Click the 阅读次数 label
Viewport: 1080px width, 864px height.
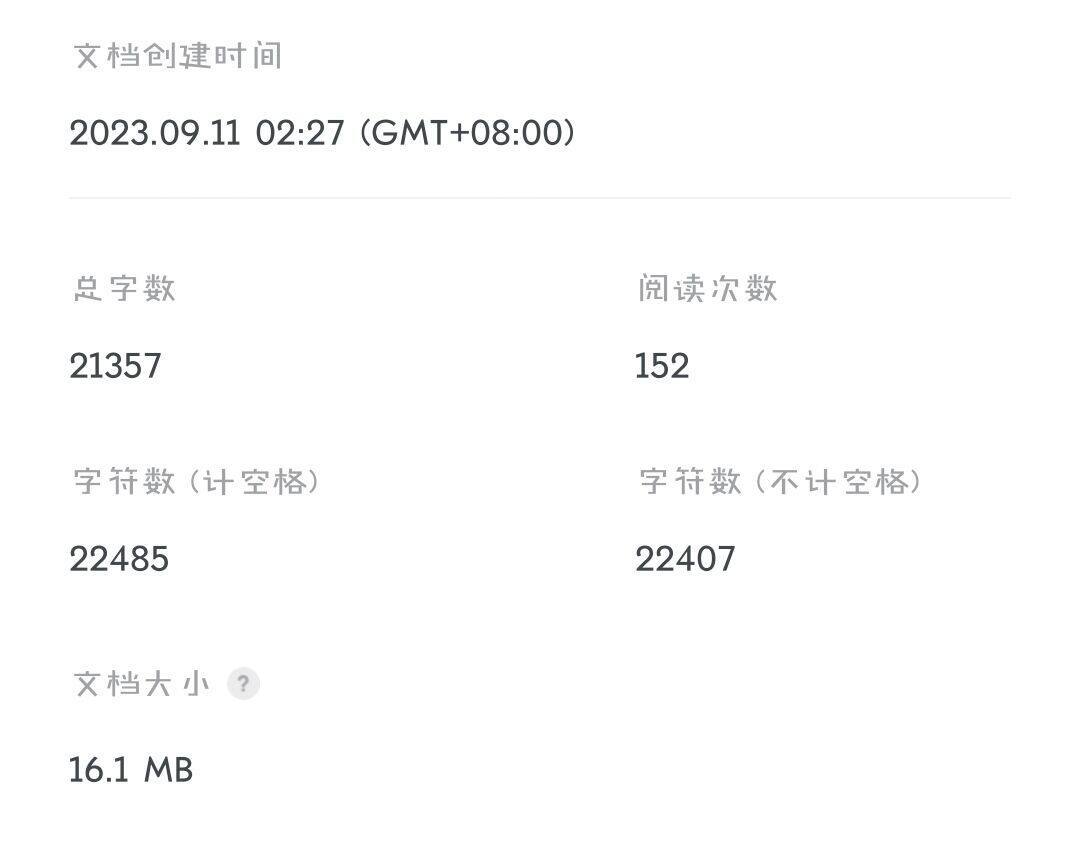(x=707, y=289)
